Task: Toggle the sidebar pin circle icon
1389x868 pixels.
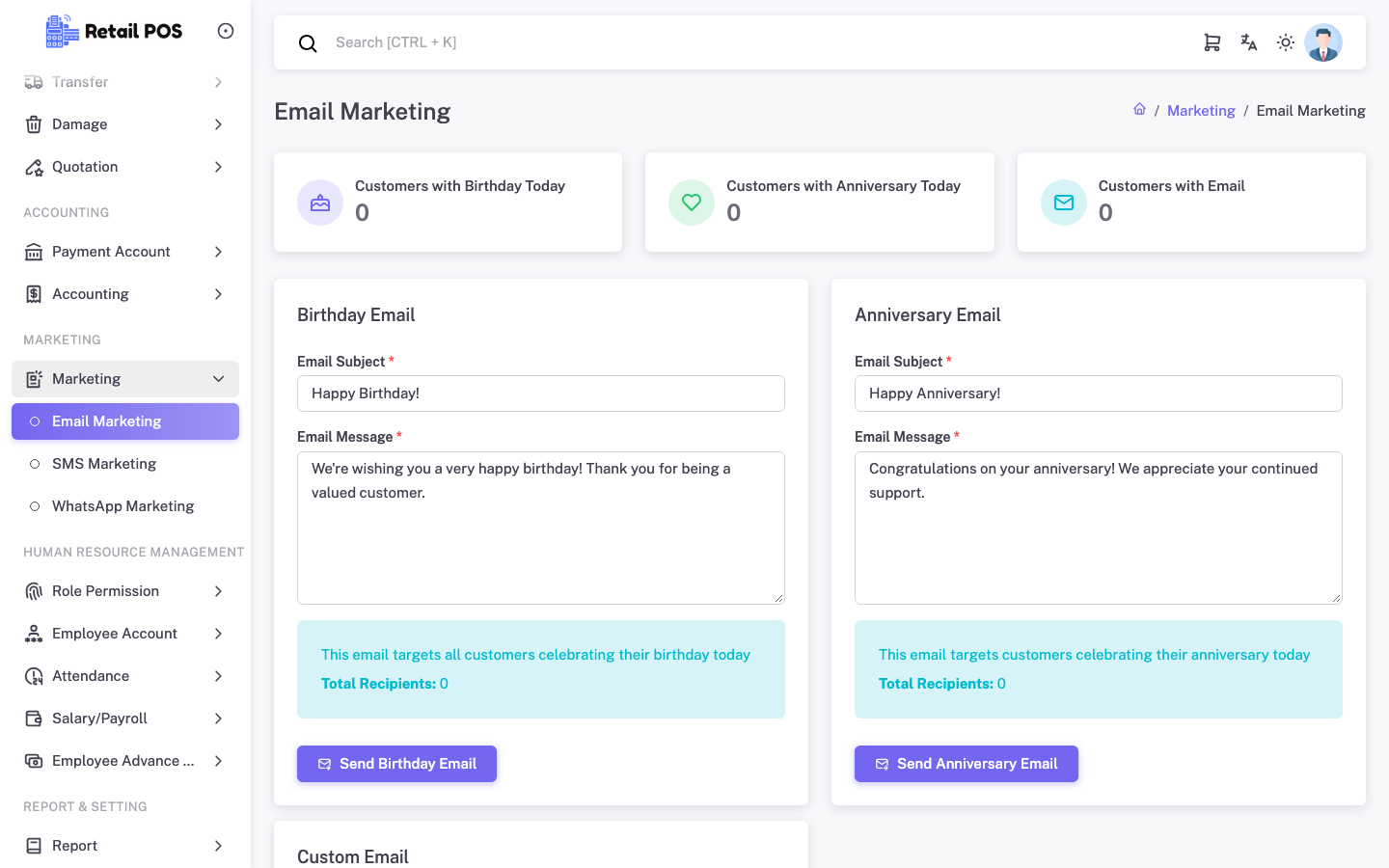Action: click(x=226, y=31)
